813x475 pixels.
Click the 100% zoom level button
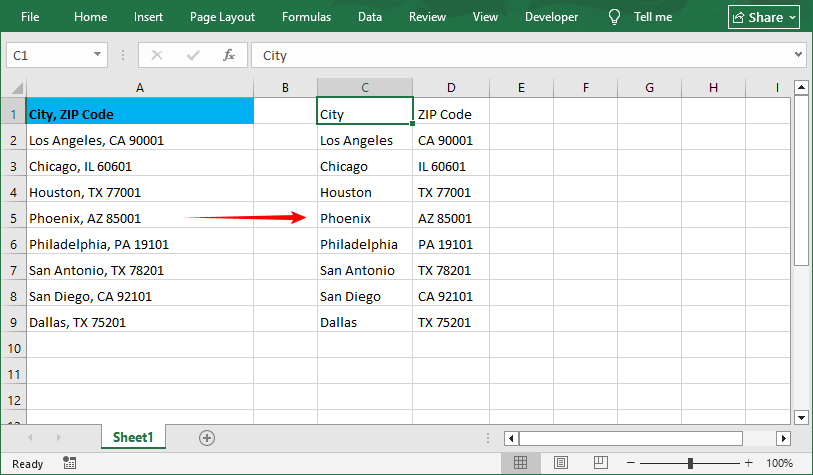coord(779,463)
